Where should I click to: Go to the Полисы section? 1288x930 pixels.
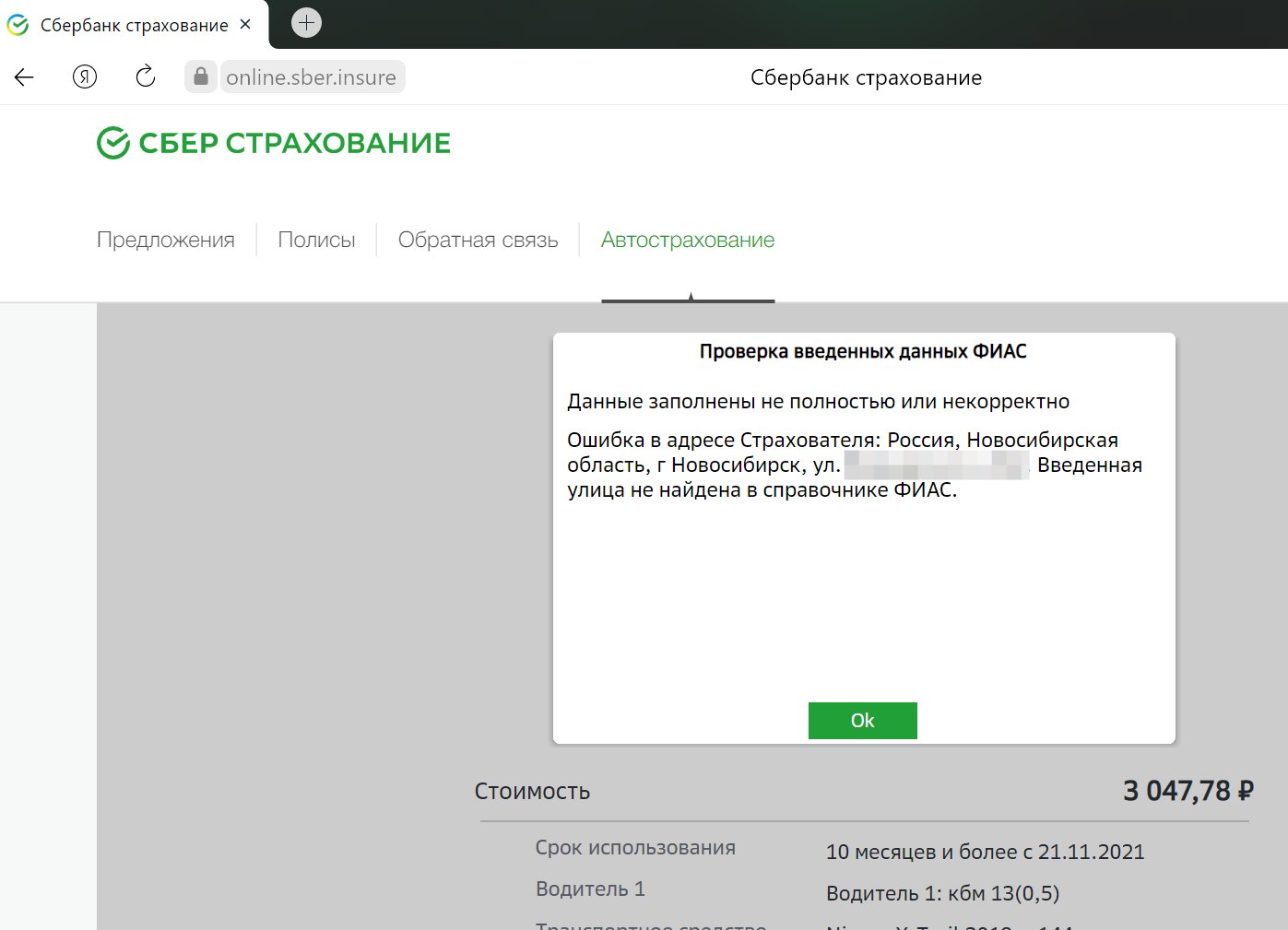pyautogui.click(x=316, y=240)
